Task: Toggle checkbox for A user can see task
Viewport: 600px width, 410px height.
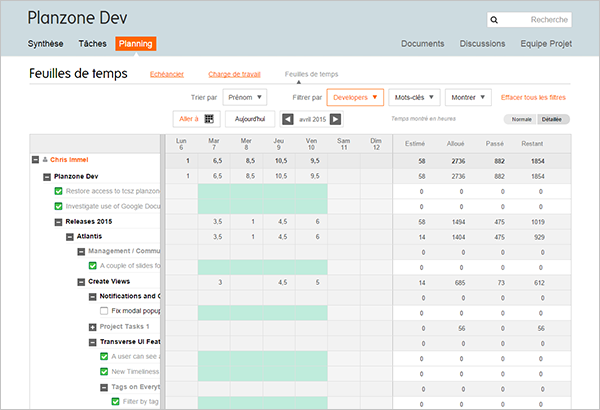Action: [x=104, y=356]
